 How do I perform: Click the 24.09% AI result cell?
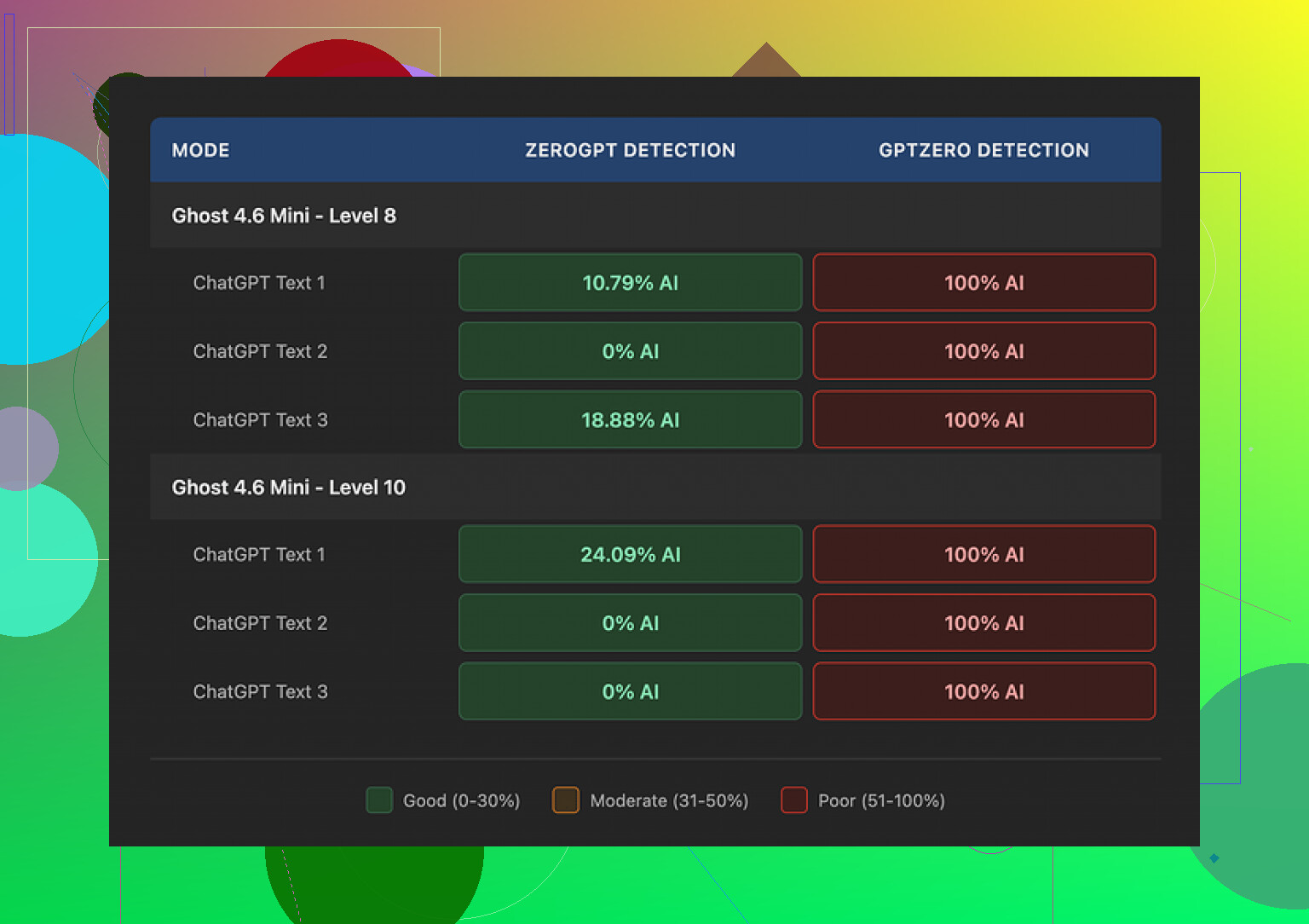630,555
